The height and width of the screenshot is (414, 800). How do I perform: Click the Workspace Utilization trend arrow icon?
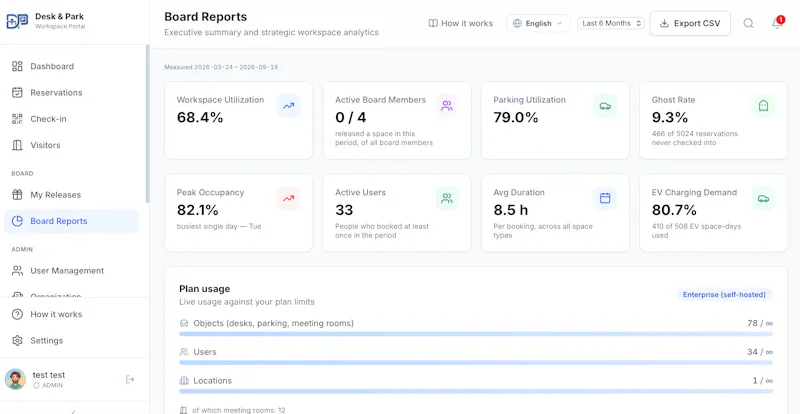coord(289,106)
